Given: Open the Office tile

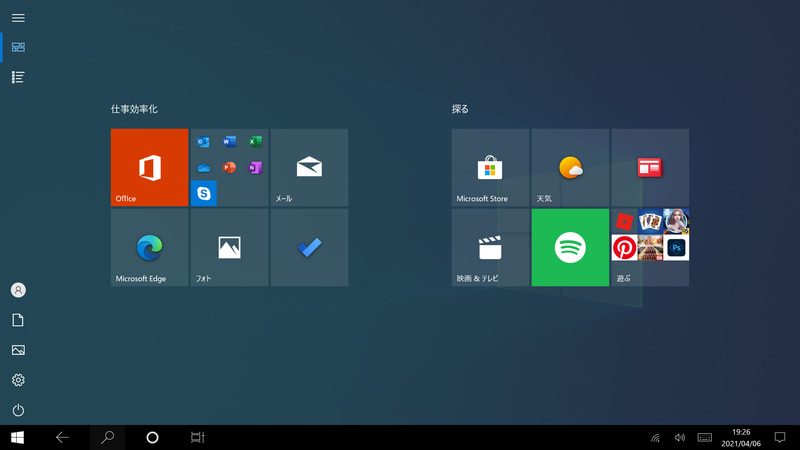Looking at the screenshot, I should (x=149, y=167).
